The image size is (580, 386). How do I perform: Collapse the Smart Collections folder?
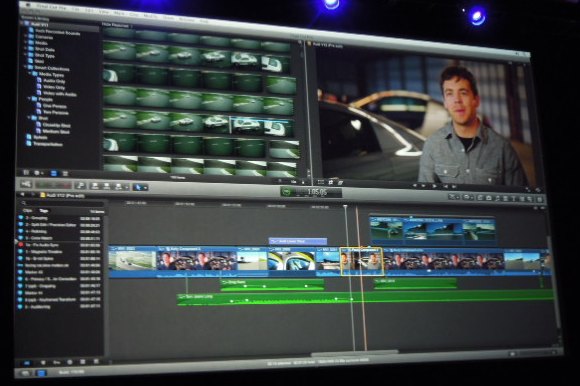point(26,67)
